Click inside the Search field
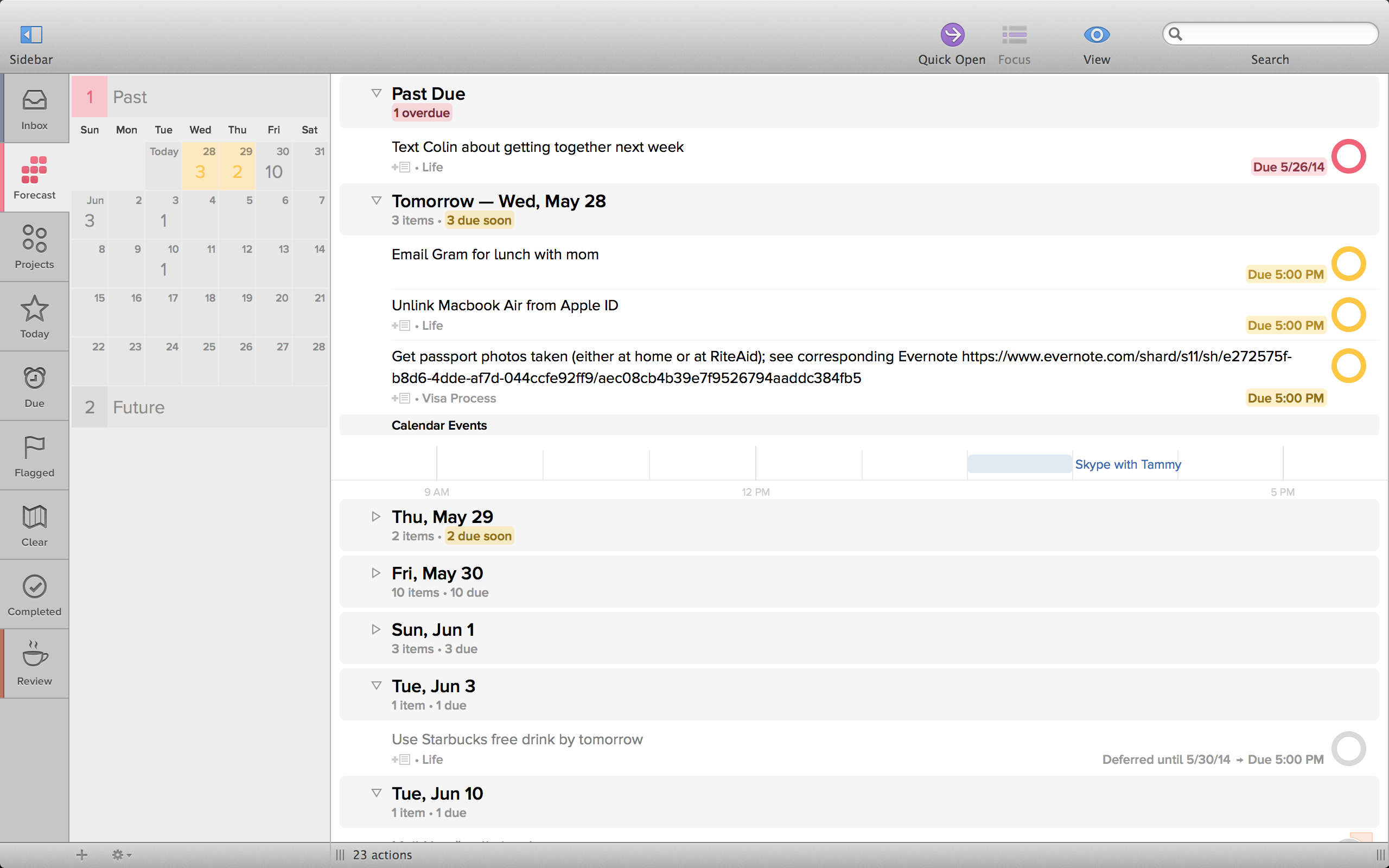The image size is (1389, 868). pos(1270,34)
